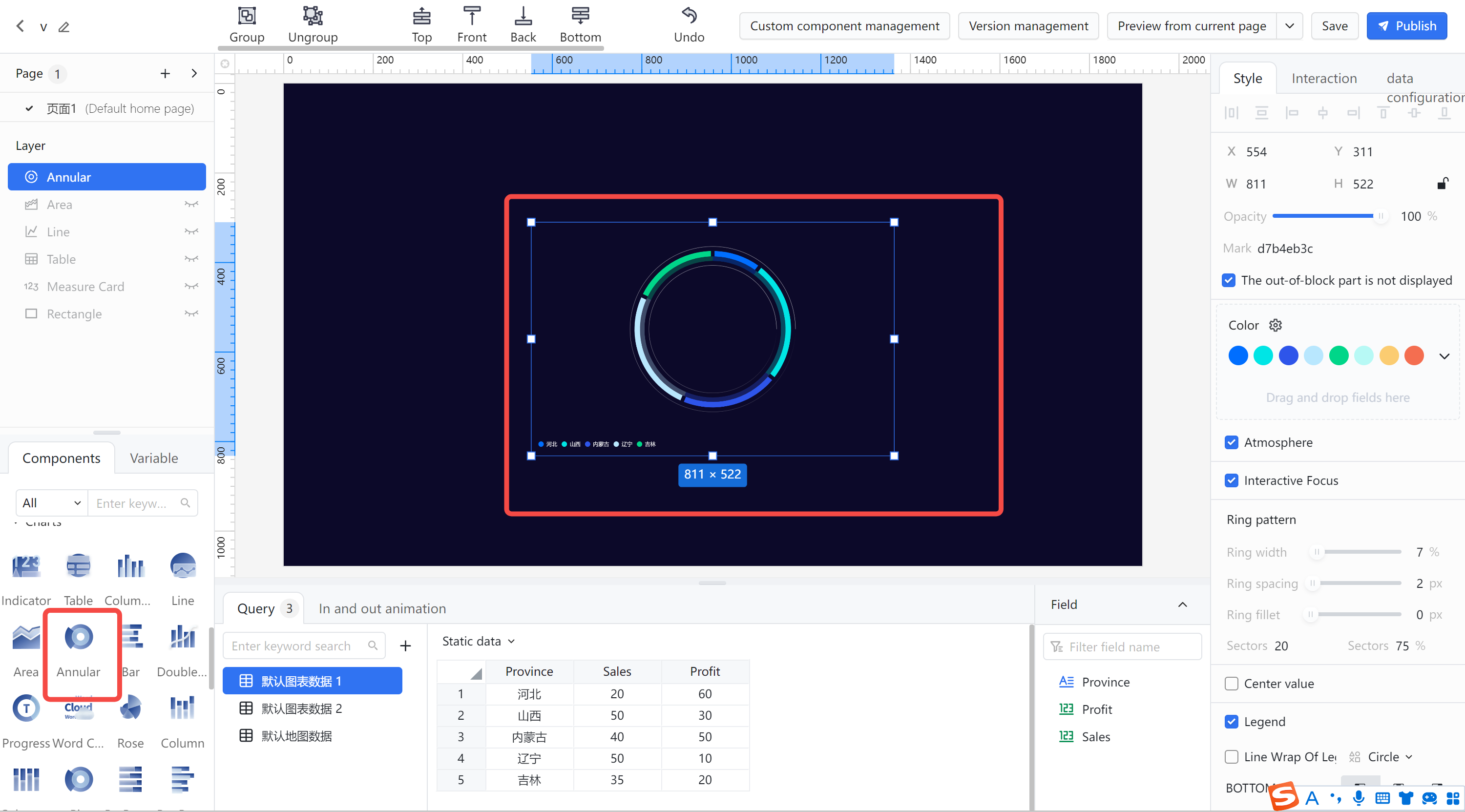Open the Preview dropdown arrow
This screenshot has height=812, width=1465.
[x=1289, y=26]
